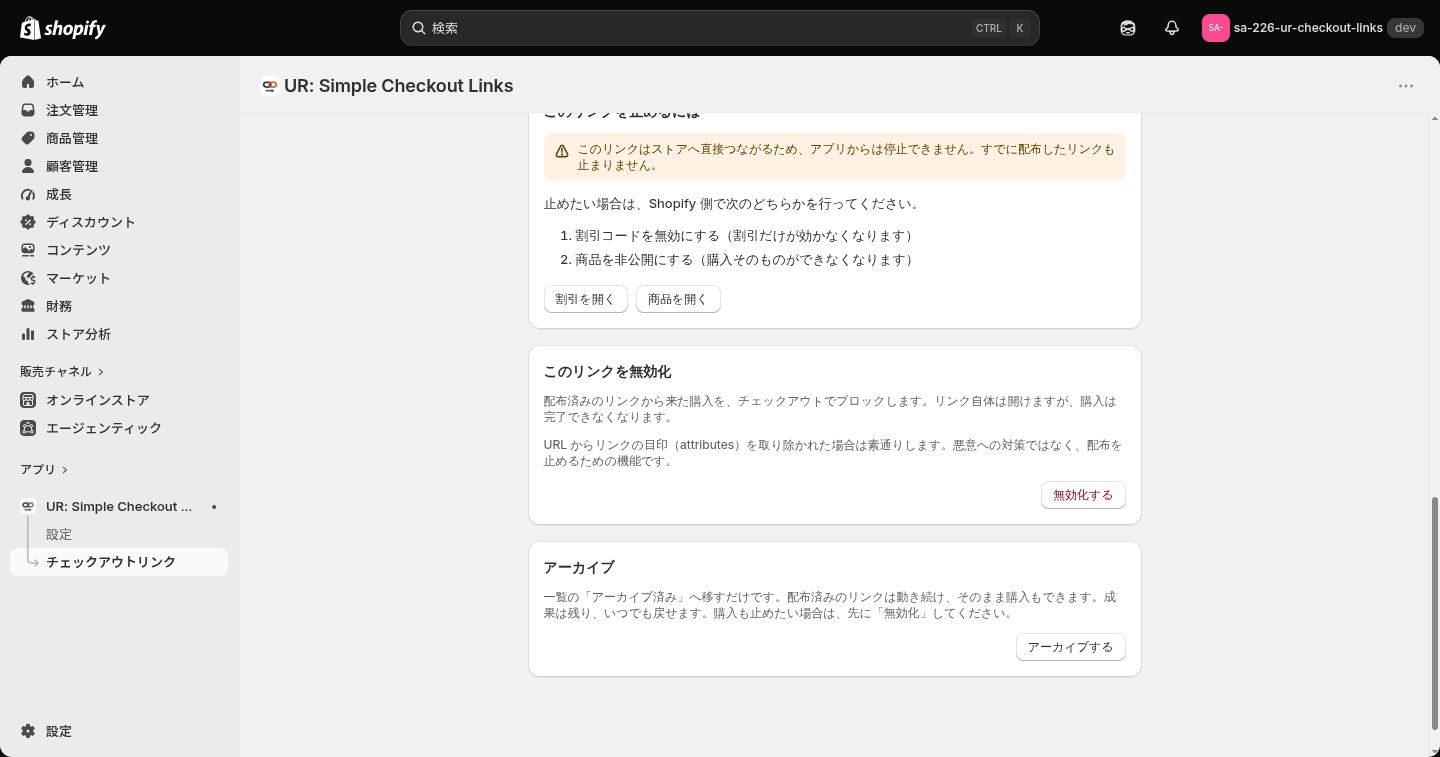Click the customers person icon
This screenshot has height=757, width=1440.
[x=28, y=166]
